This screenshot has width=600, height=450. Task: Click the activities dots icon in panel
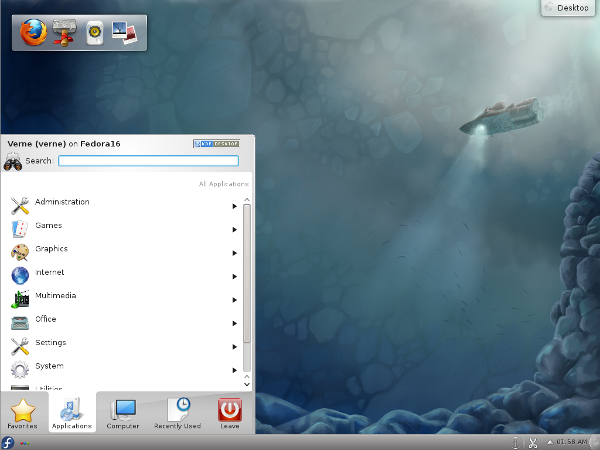[x=24, y=443]
